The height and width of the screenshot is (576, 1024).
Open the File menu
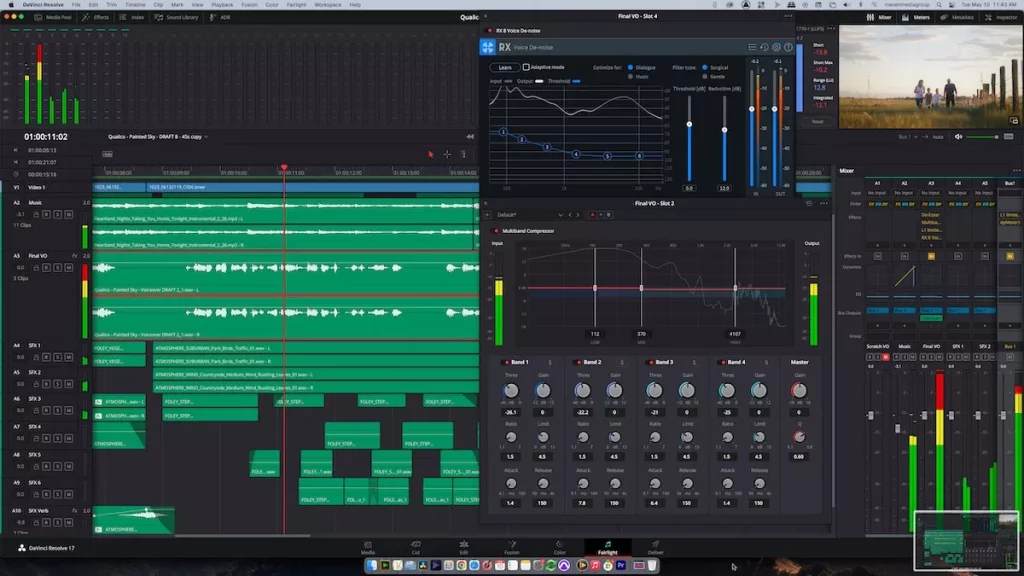coord(76,5)
